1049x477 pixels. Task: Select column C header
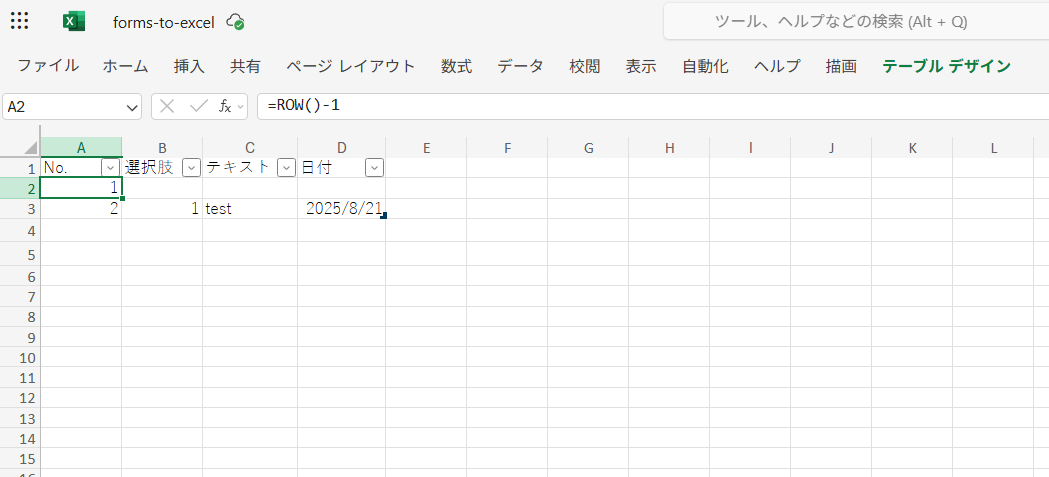click(250, 148)
